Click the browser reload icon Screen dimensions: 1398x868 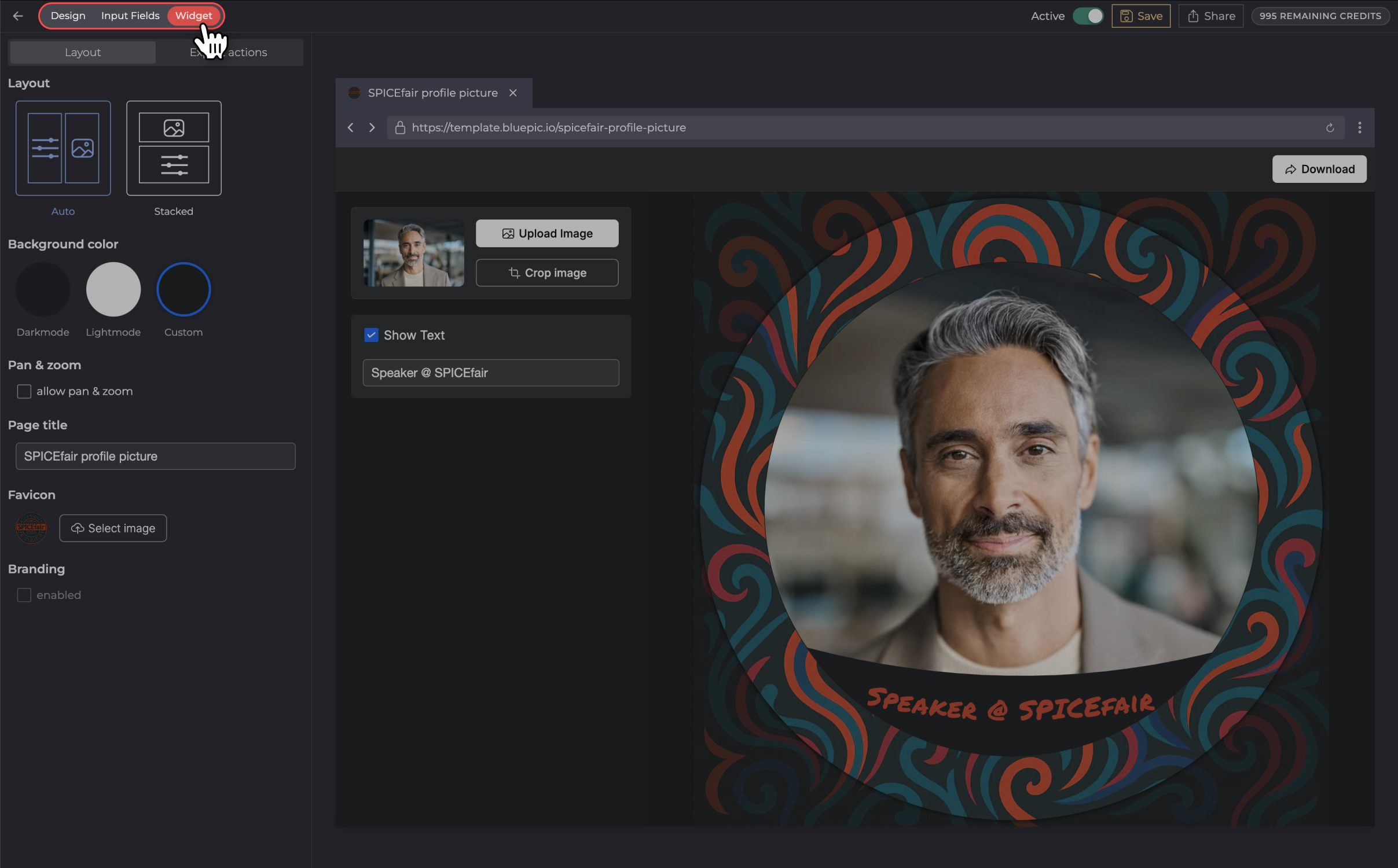(x=1330, y=128)
